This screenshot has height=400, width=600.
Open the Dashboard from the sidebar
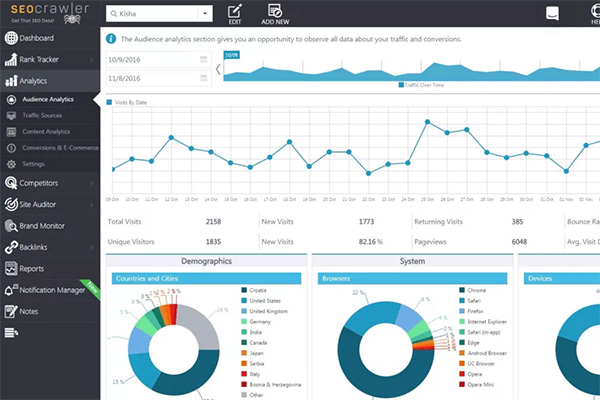(x=36, y=38)
